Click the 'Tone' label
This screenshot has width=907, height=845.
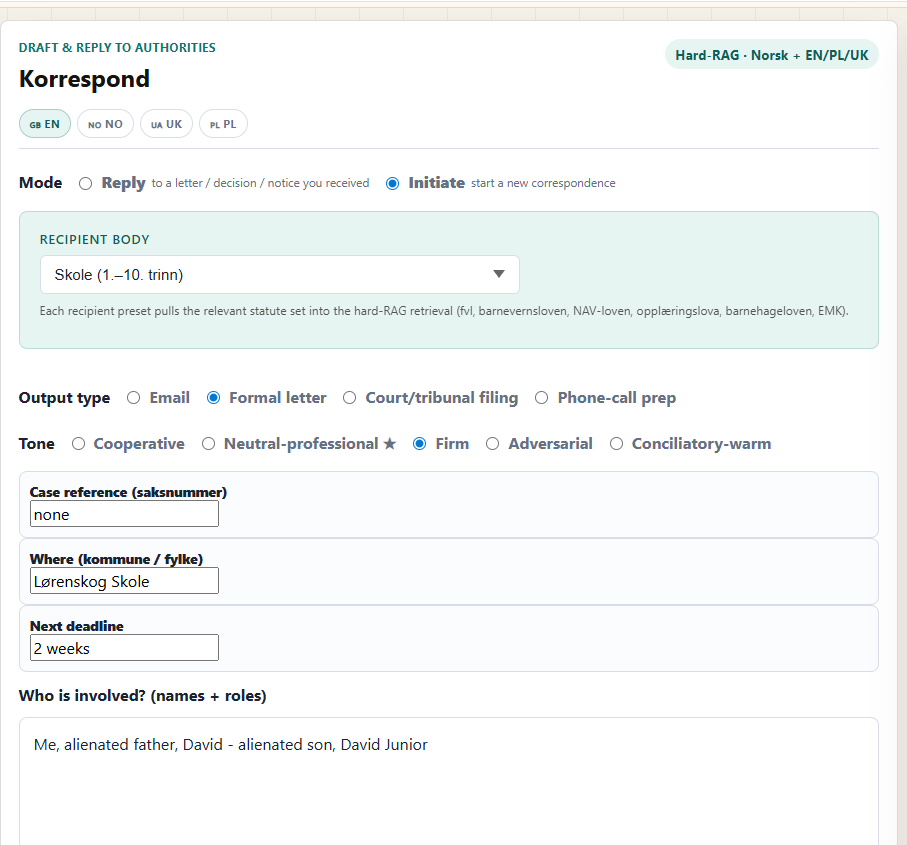pyautogui.click(x=37, y=444)
